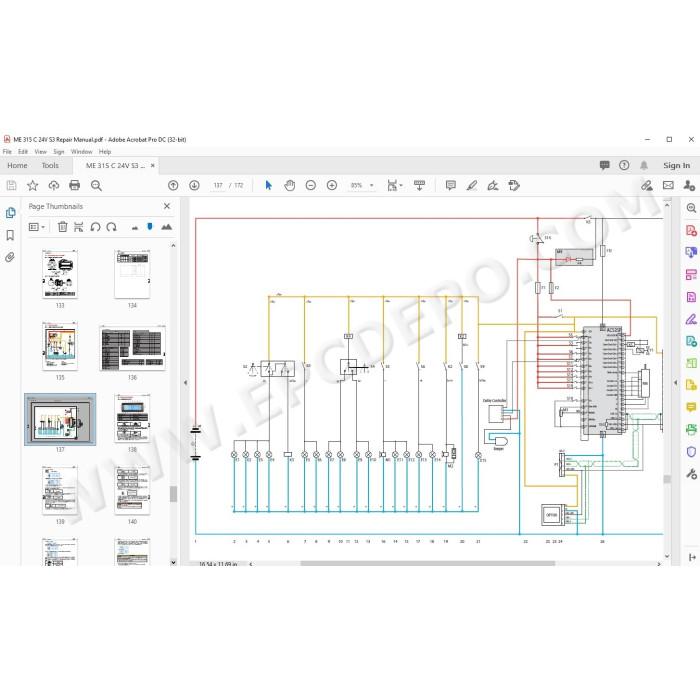700x700 pixels.
Task: Add a comment sticky note
Action: click(451, 185)
